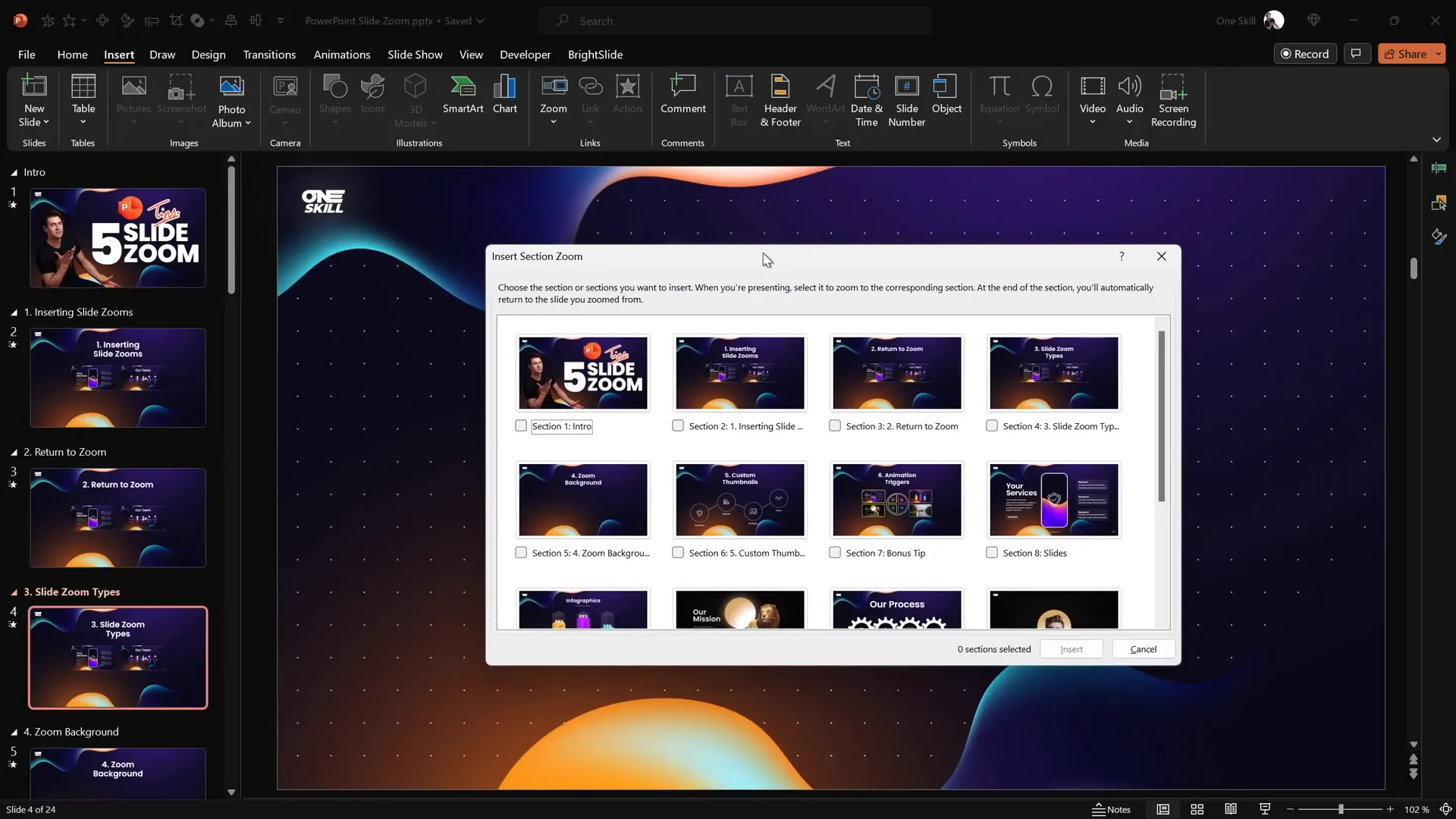Switch to Reading View icon
This screenshot has height=819, width=1456.
tap(1231, 809)
